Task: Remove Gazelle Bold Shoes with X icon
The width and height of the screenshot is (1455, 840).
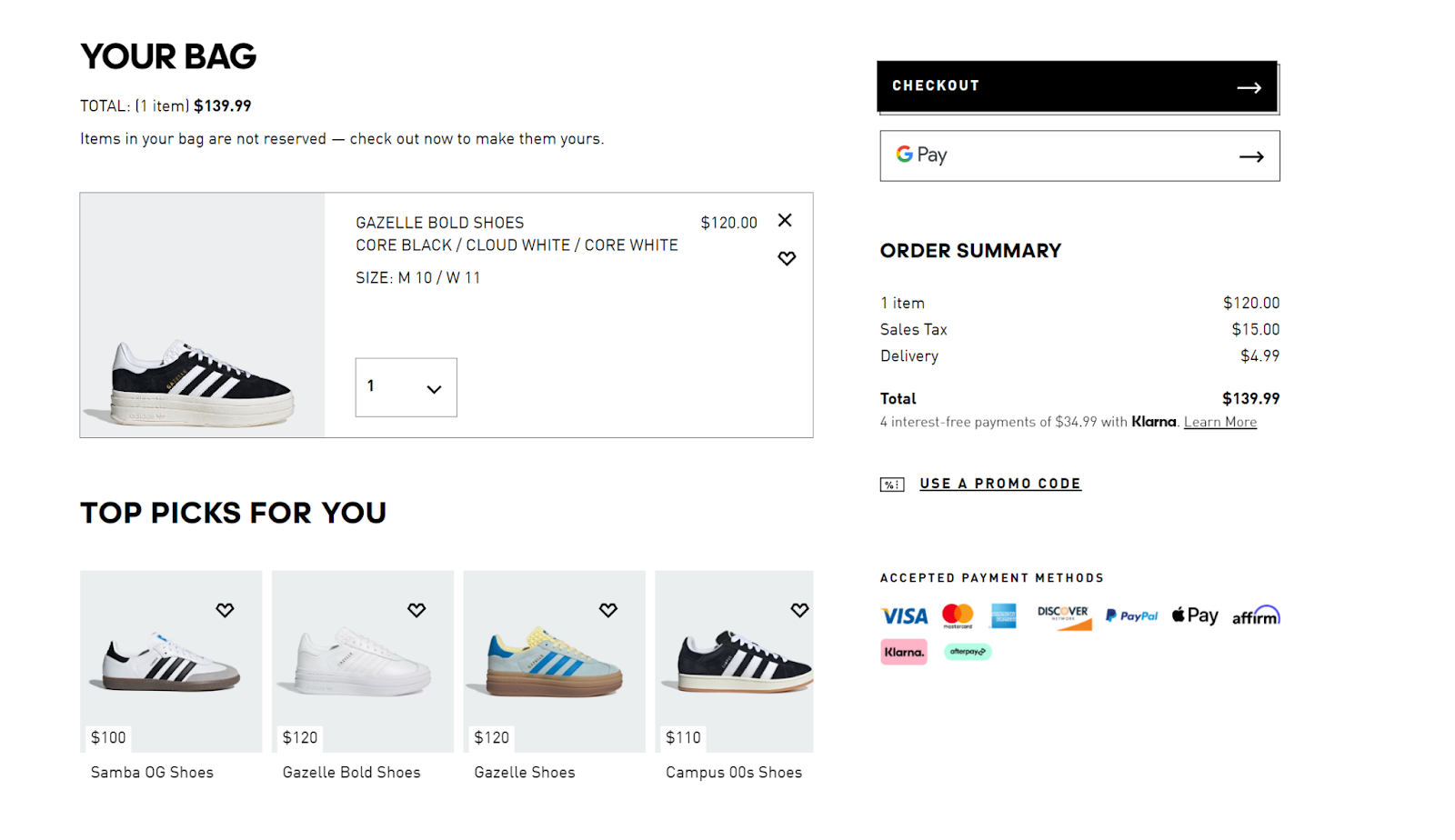Action: [785, 220]
